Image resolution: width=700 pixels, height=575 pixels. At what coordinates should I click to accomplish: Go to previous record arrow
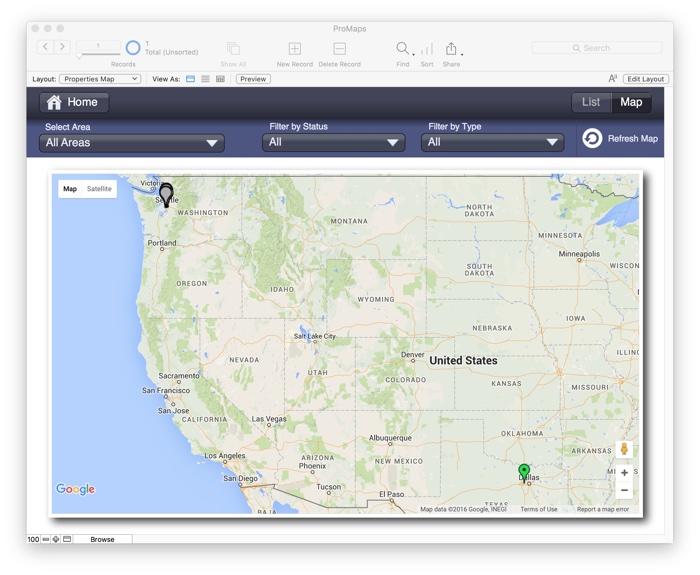[46, 46]
